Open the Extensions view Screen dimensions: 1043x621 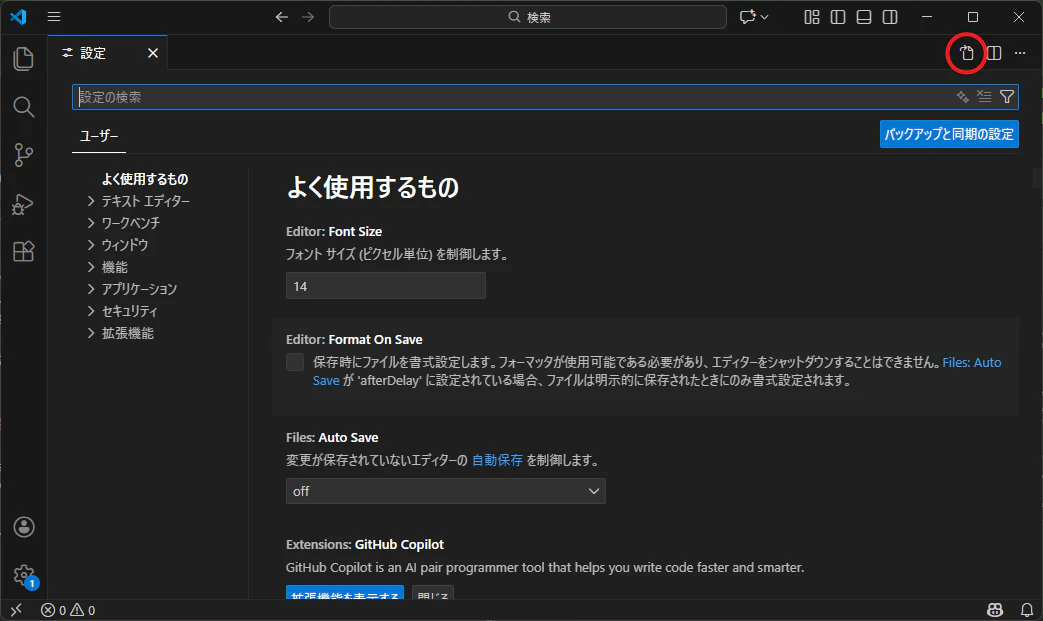23,251
